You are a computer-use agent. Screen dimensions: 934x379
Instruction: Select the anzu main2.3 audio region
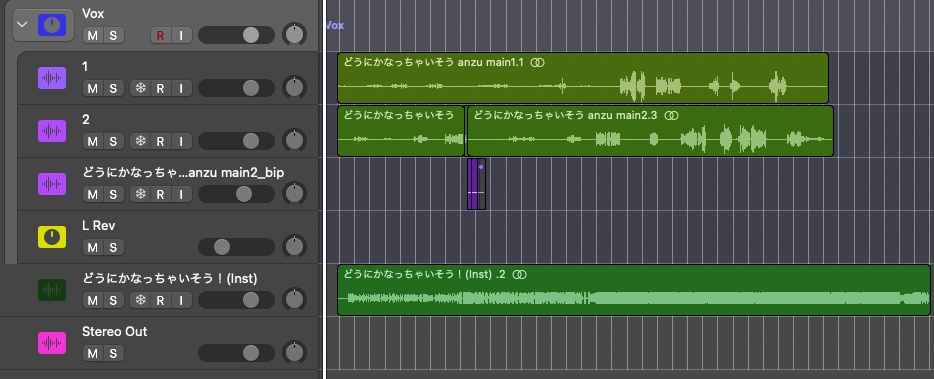650,131
